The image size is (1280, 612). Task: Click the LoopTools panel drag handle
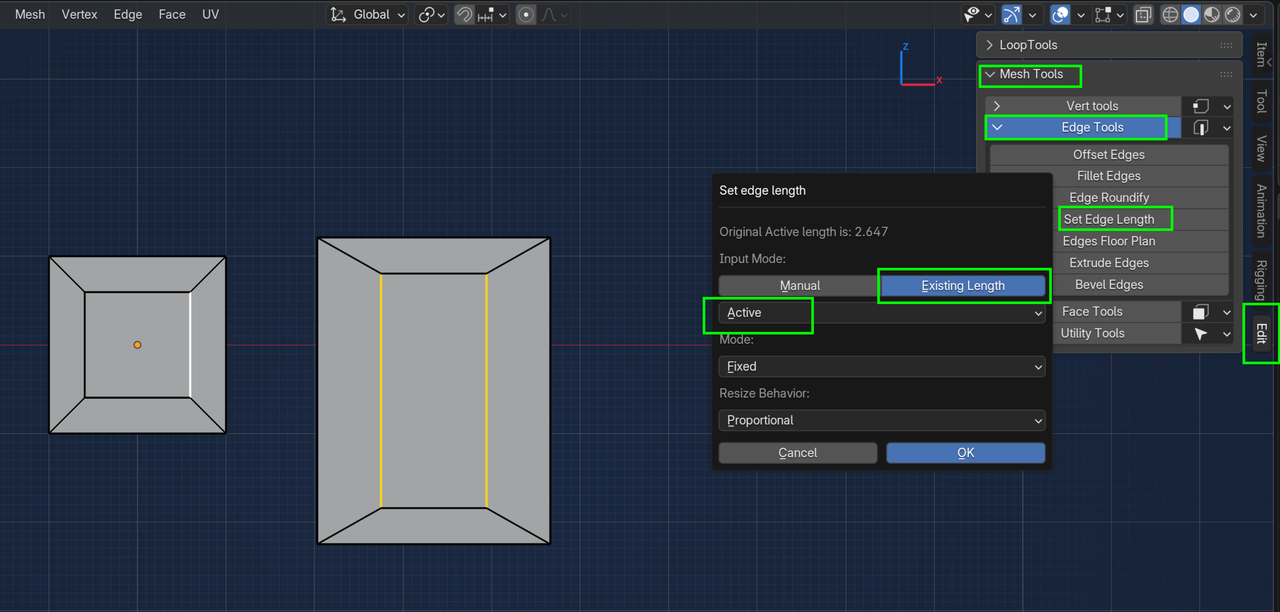click(x=1226, y=45)
